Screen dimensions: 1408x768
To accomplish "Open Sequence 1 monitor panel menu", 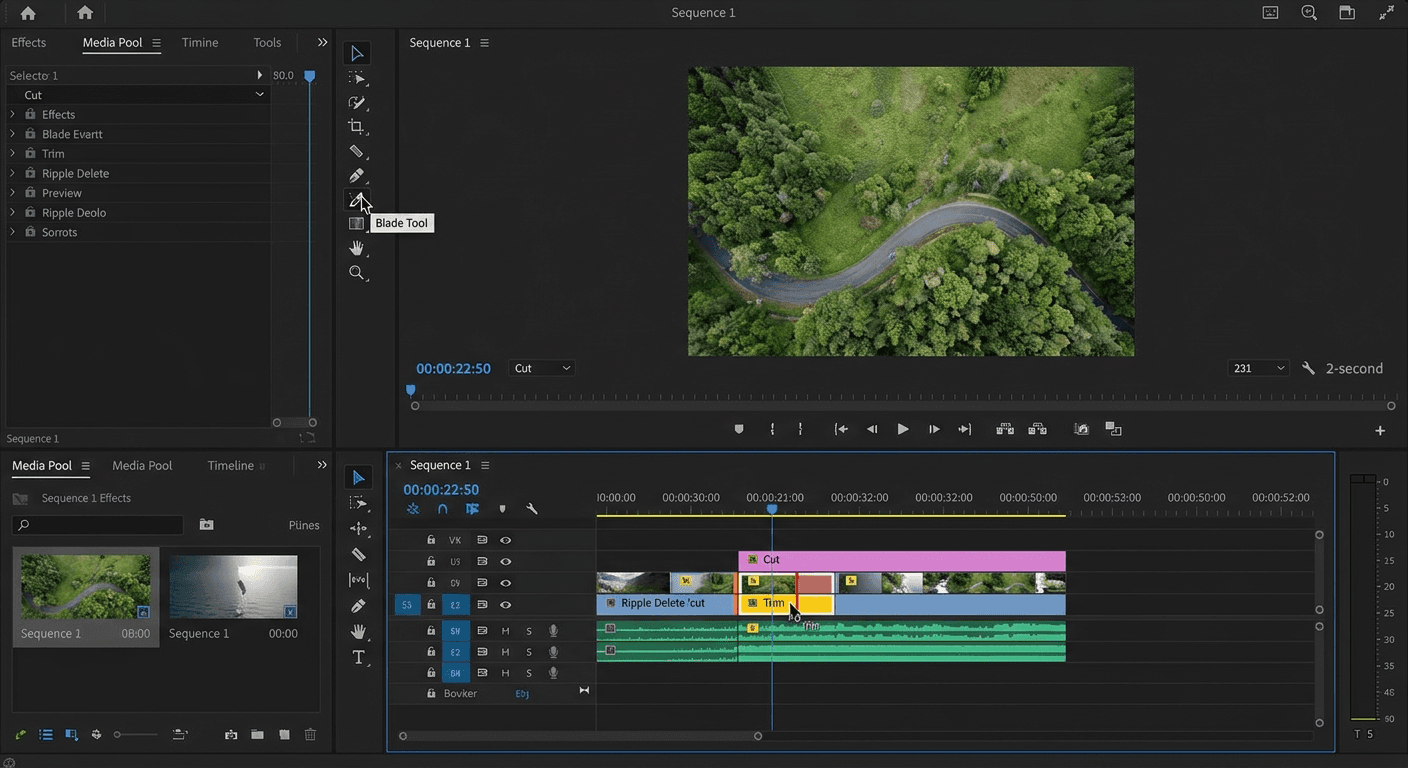I will (485, 43).
